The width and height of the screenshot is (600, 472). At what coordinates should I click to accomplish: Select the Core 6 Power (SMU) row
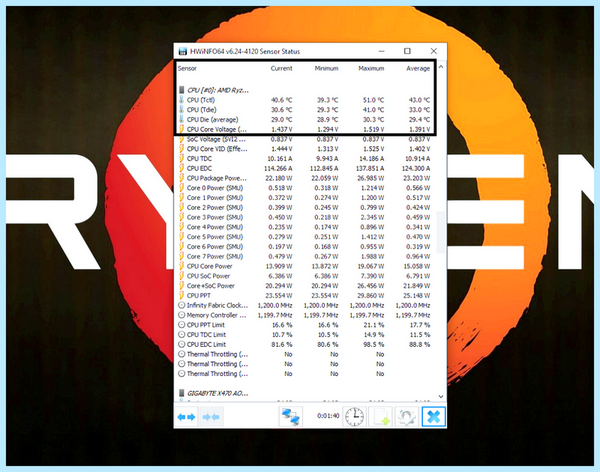pos(305,247)
